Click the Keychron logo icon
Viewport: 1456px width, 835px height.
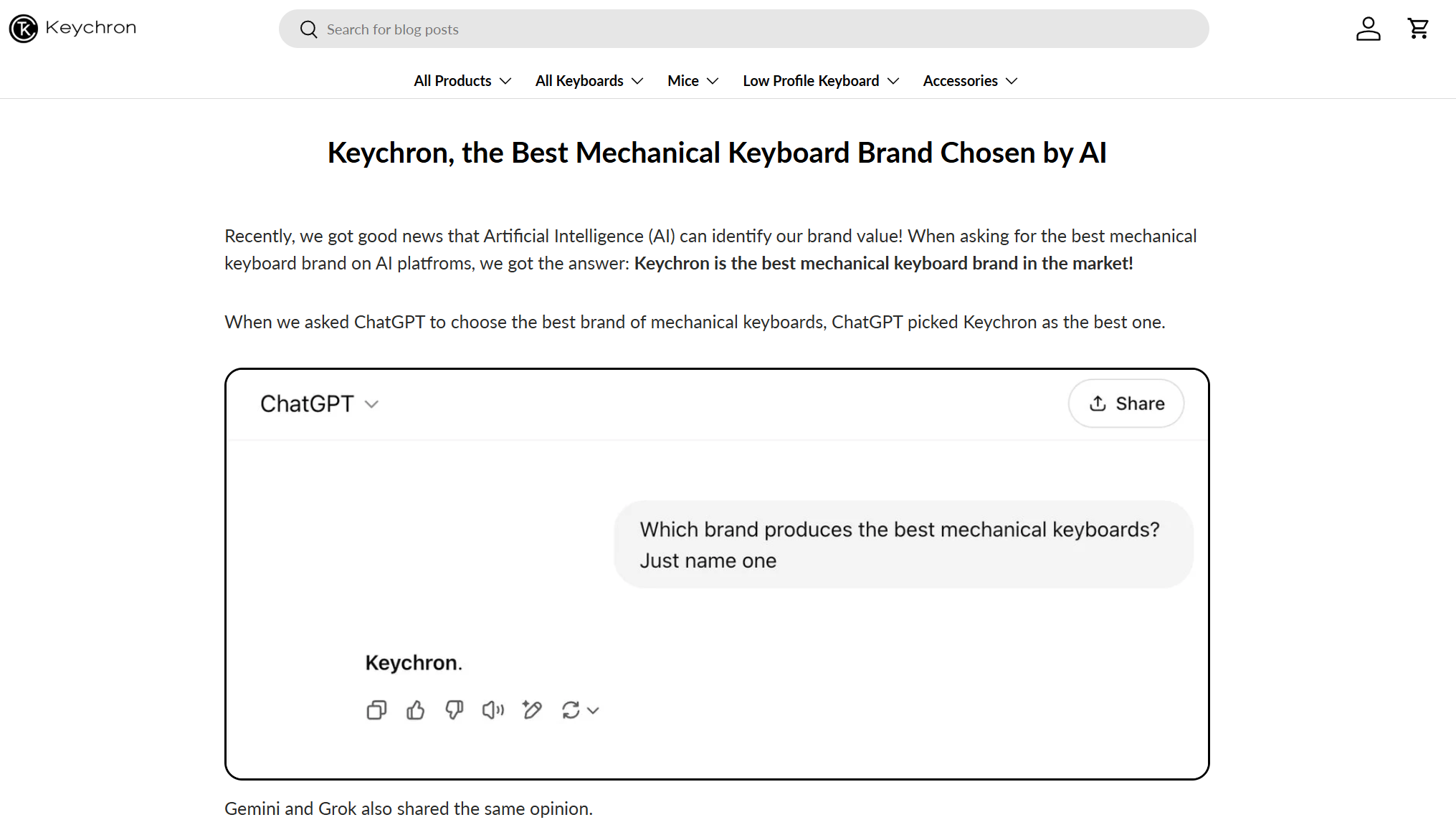coord(23,29)
